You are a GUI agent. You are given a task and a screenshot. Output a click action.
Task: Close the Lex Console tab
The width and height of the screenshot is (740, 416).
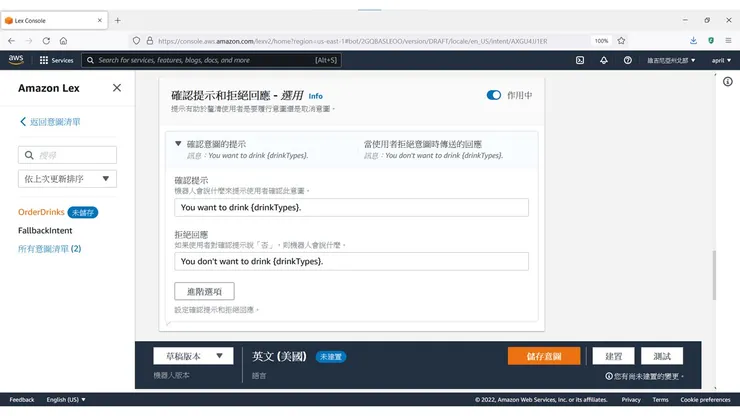pyautogui.click(x=100, y=20)
